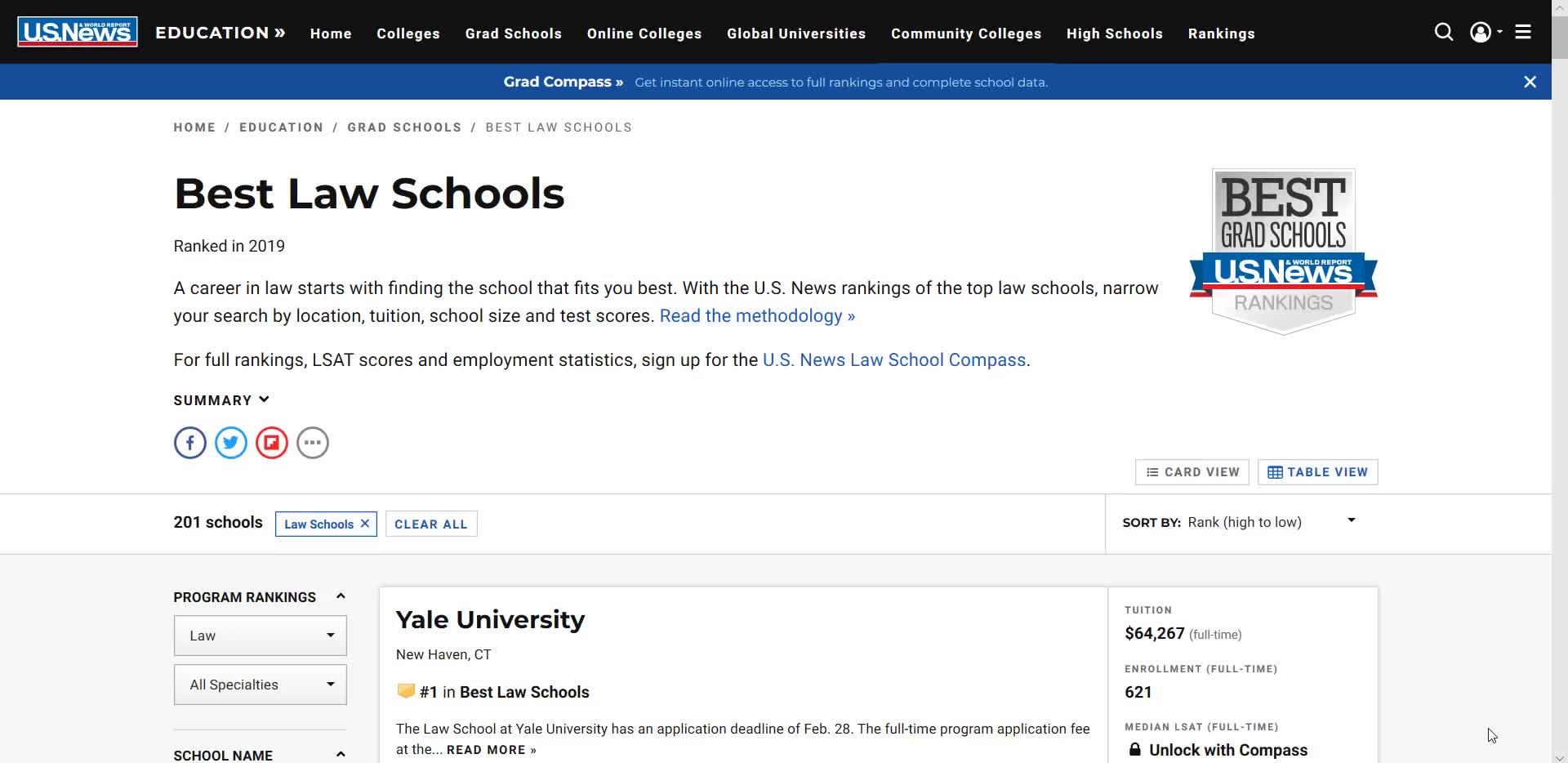Open the site search magnifier icon
The width and height of the screenshot is (1568, 763).
(1444, 32)
